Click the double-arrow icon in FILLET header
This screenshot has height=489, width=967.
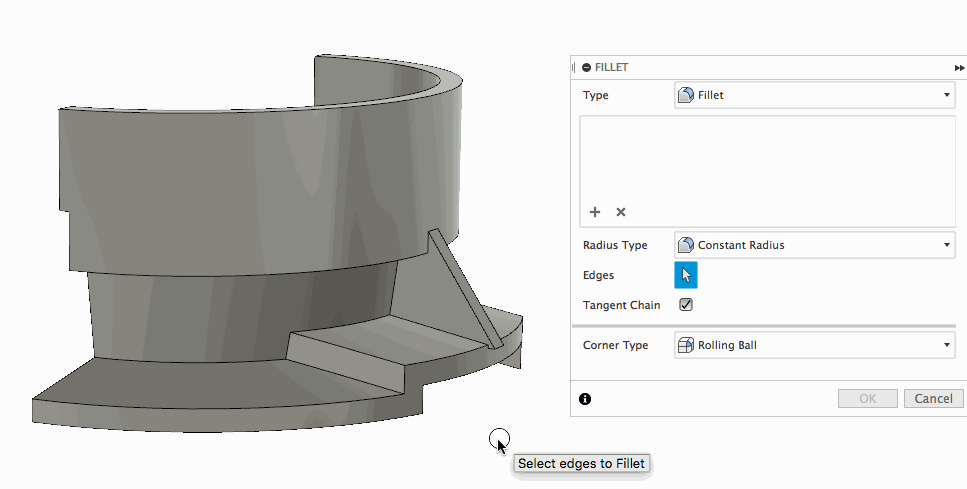click(x=959, y=68)
